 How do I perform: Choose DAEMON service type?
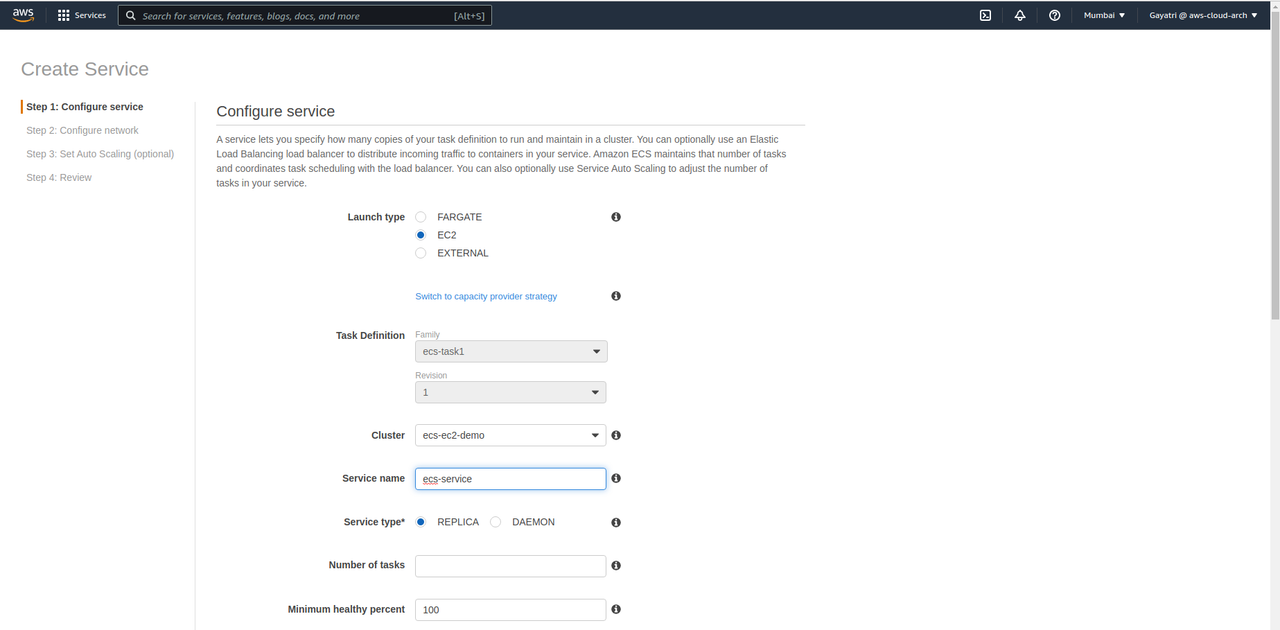[496, 522]
